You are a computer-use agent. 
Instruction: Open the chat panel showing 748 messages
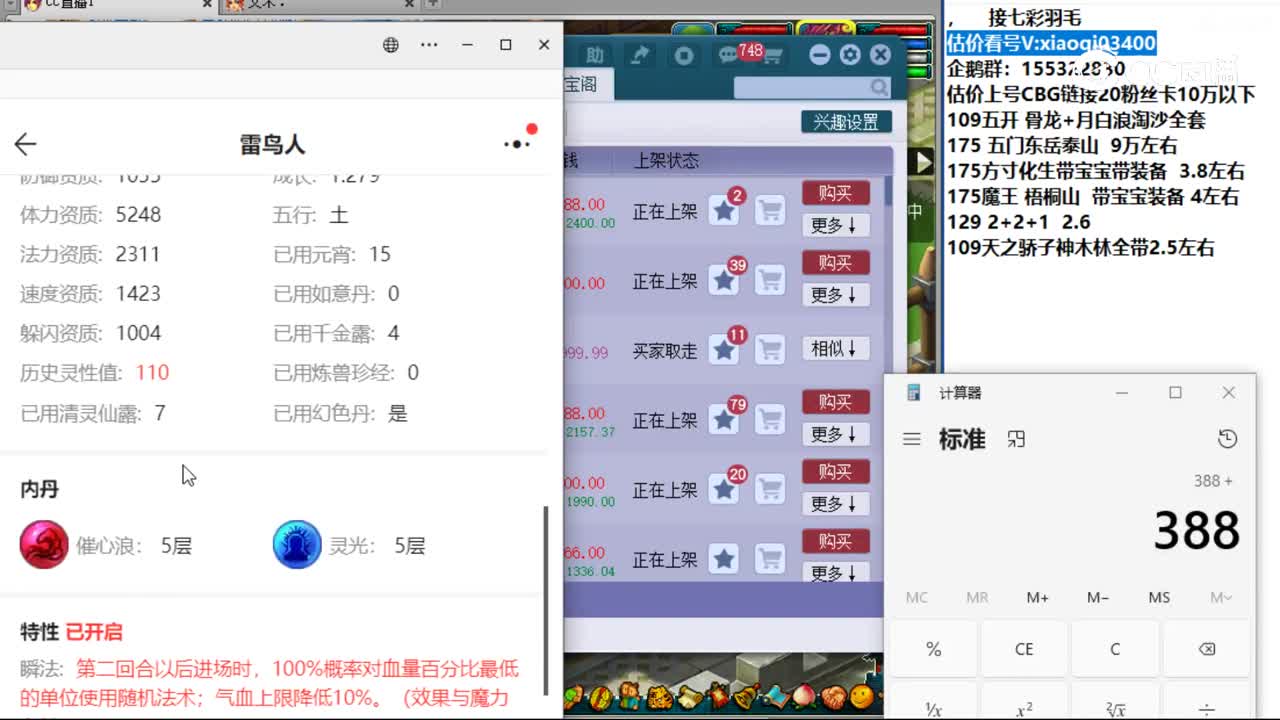[x=728, y=55]
